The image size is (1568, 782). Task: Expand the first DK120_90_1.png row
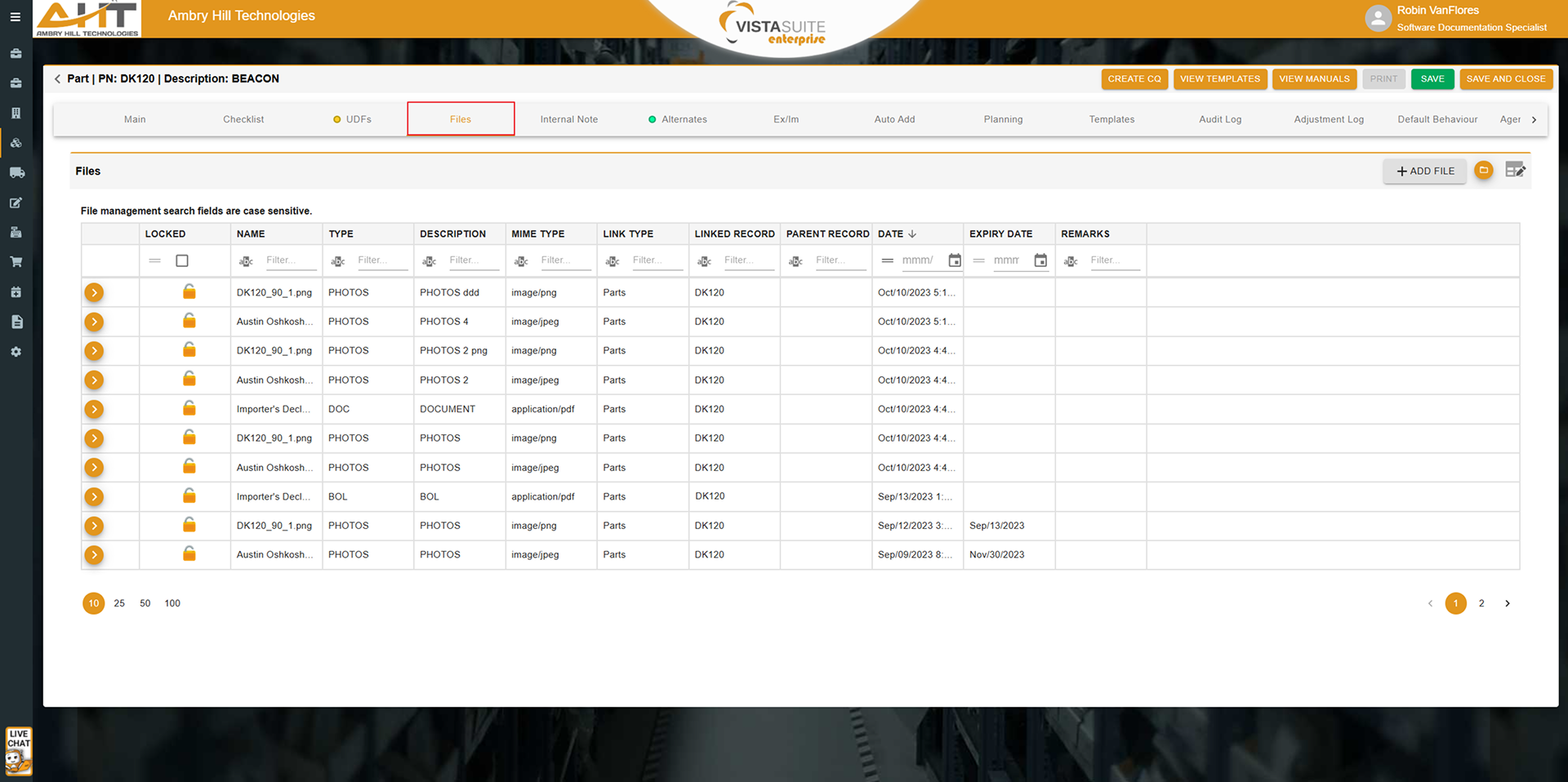pos(95,292)
